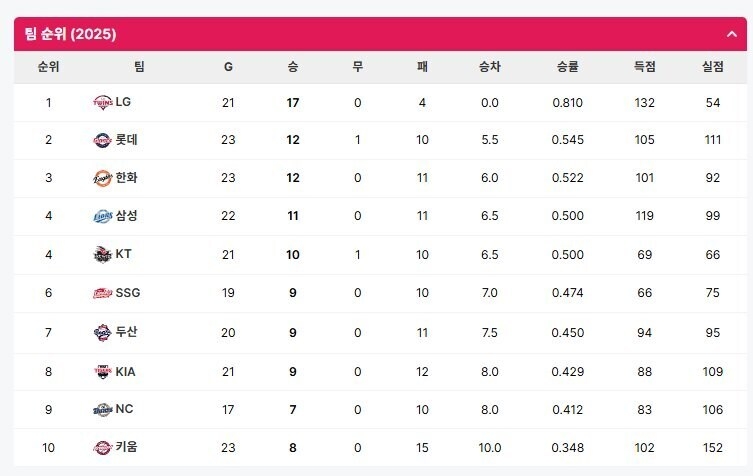Click the 삼성 Lions team logo
The height and width of the screenshot is (476, 753).
(102, 216)
